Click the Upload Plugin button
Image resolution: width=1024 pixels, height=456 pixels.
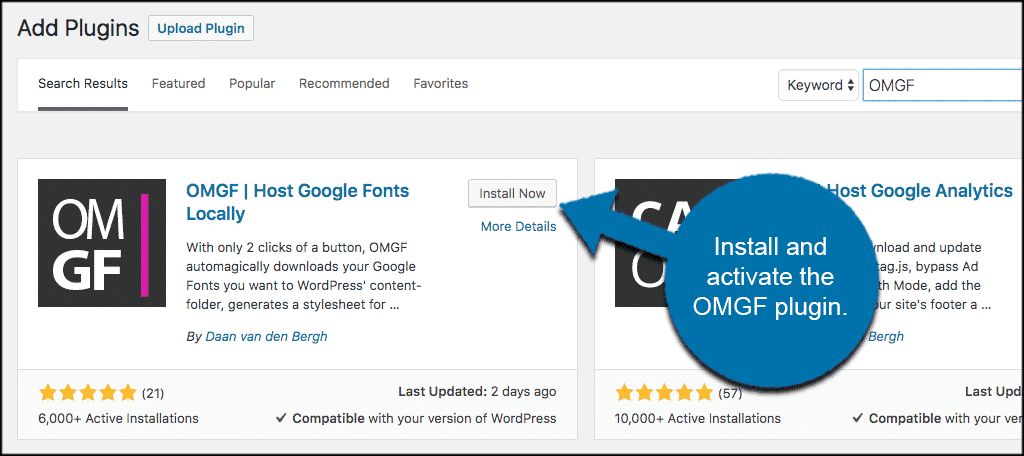pyautogui.click(x=200, y=29)
